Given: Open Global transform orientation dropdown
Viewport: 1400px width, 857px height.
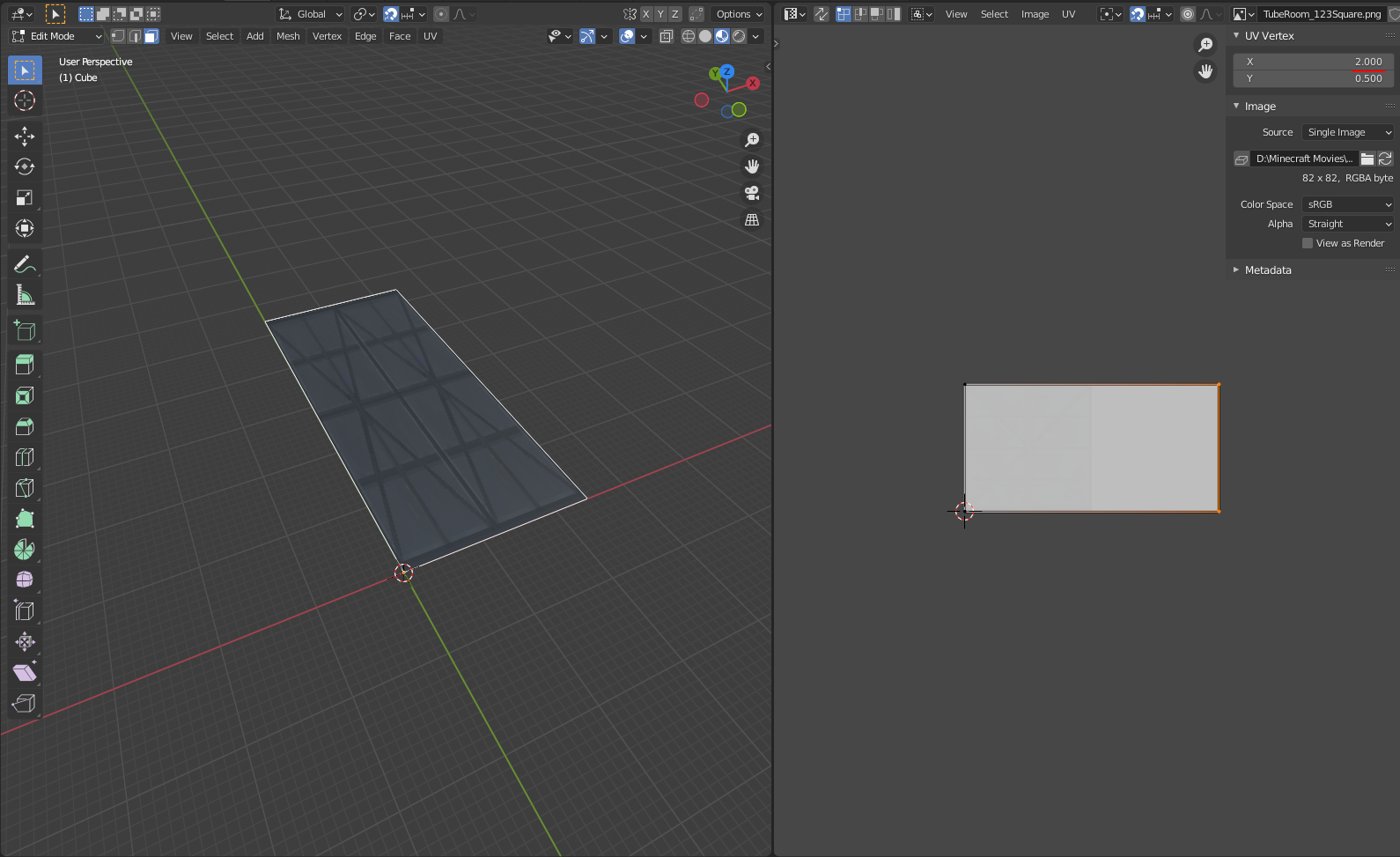Looking at the screenshot, I should (311, 14).
